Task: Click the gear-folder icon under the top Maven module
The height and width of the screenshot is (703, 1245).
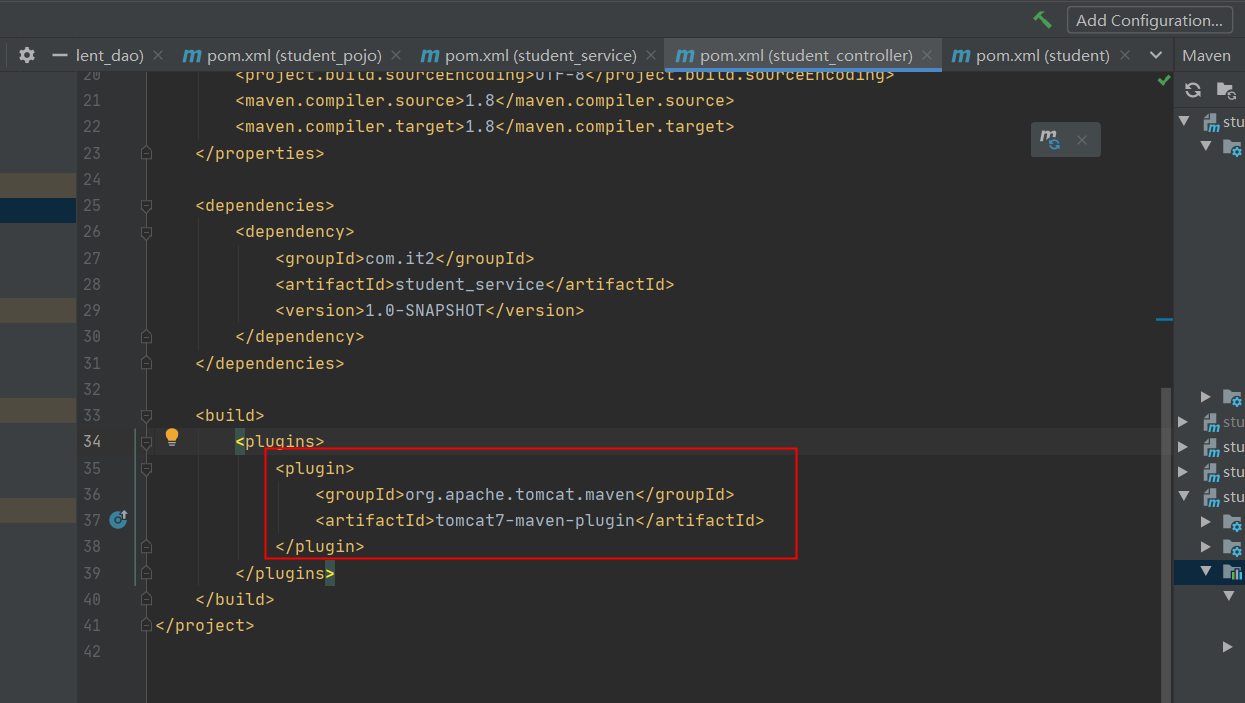Action: pos(1233,148)
